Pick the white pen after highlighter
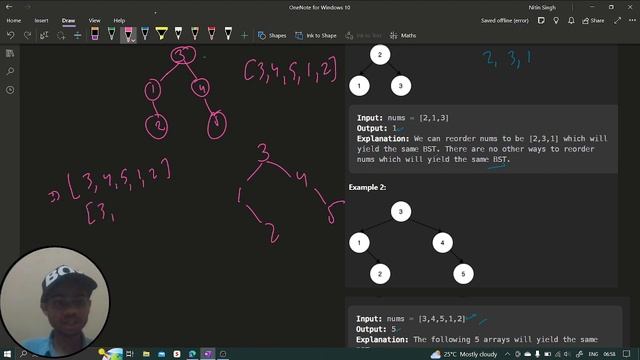640x360 pixels. click(178, 33)
